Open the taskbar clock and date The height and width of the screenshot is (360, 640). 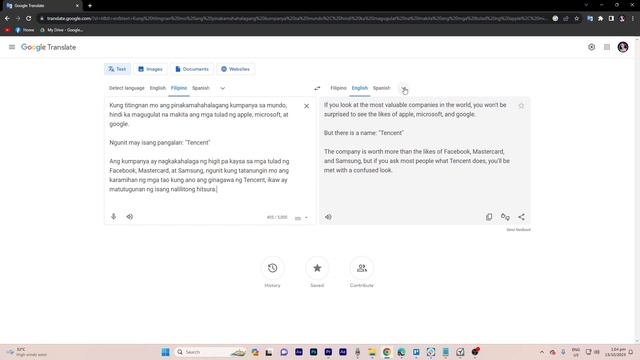pyautogui.click(x=615, y=352)
